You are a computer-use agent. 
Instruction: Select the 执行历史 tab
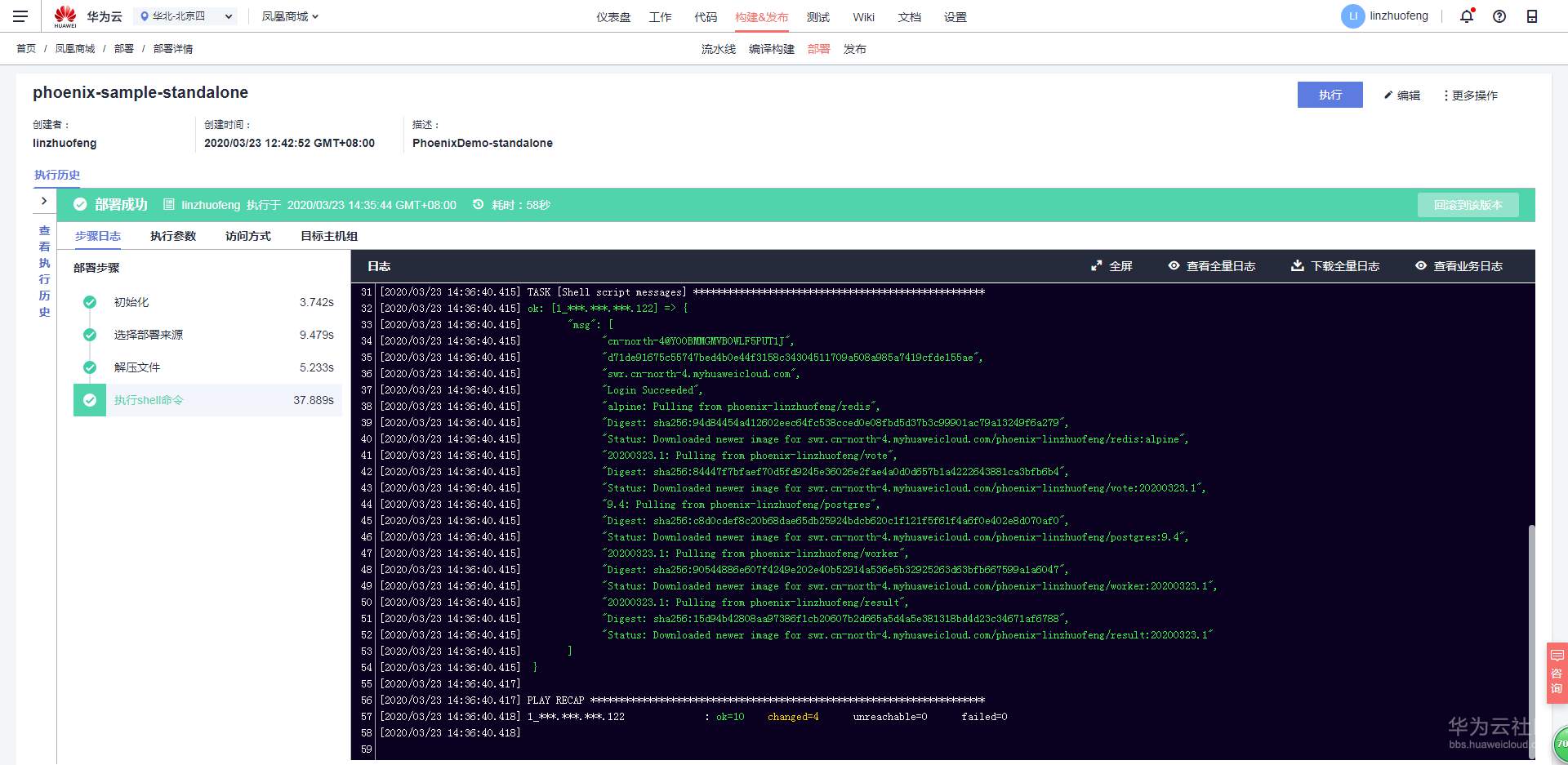pyautogui.click(x=57, y=175)
